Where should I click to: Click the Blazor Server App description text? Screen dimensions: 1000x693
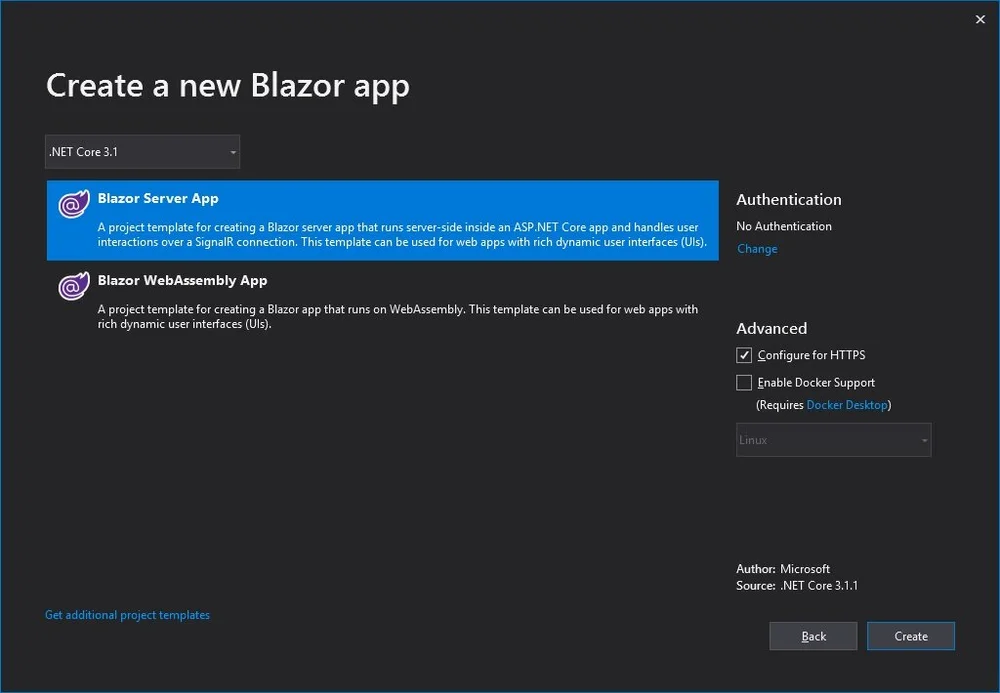[402, 235]
